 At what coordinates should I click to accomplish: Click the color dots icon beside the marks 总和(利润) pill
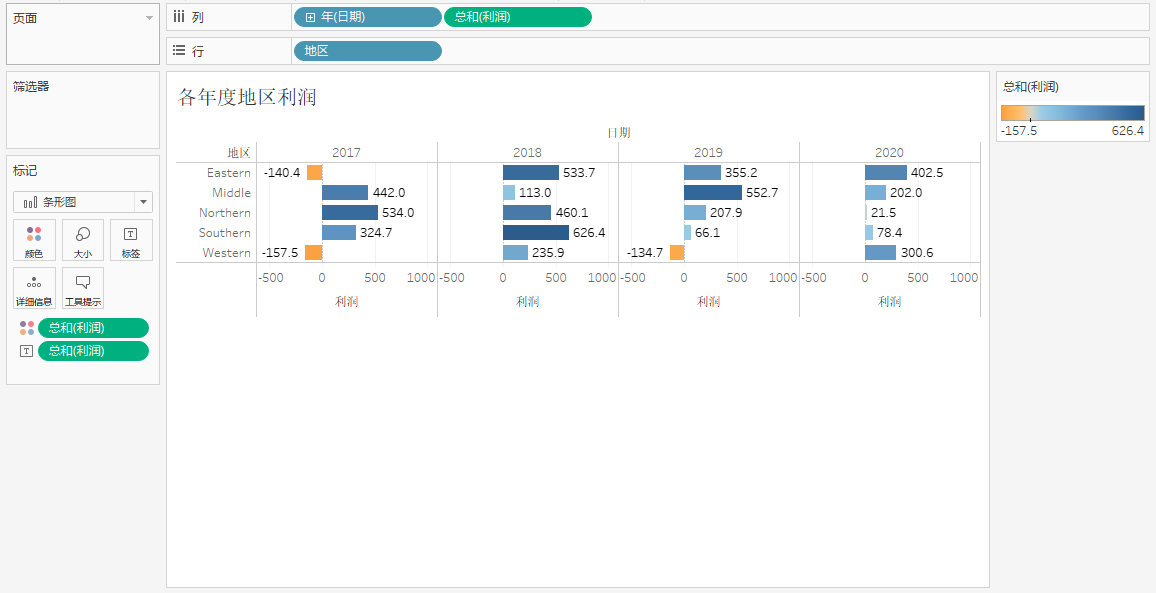[x=27, y=328]
